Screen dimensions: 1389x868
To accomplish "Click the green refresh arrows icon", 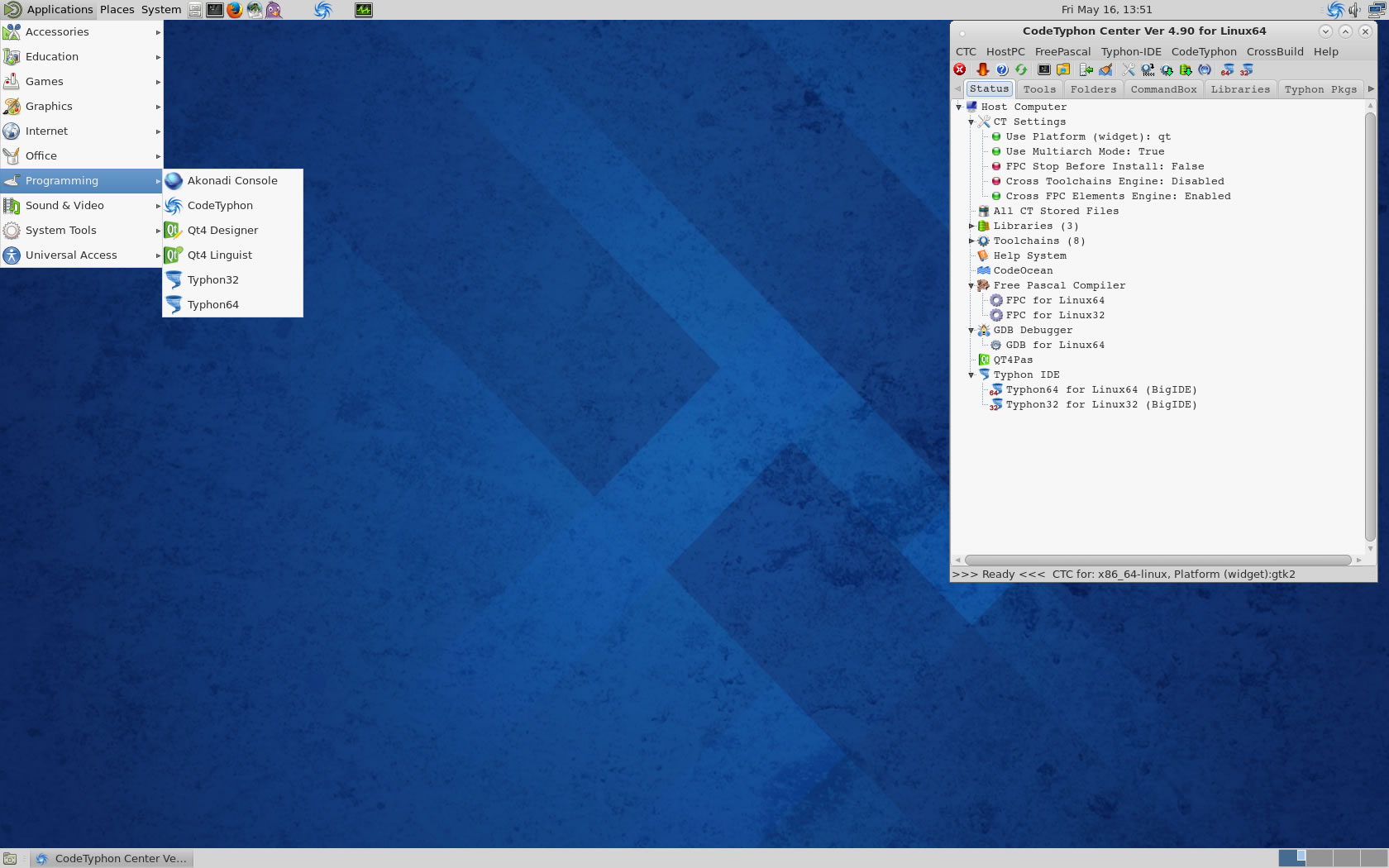I will pyautogui.click(x=1022, y=70).
